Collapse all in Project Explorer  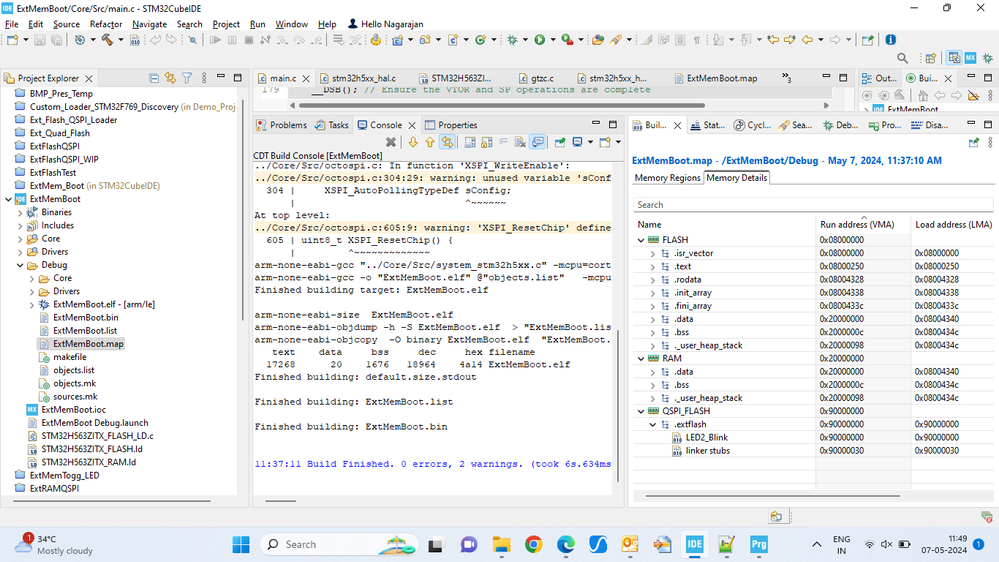[154, 78]
